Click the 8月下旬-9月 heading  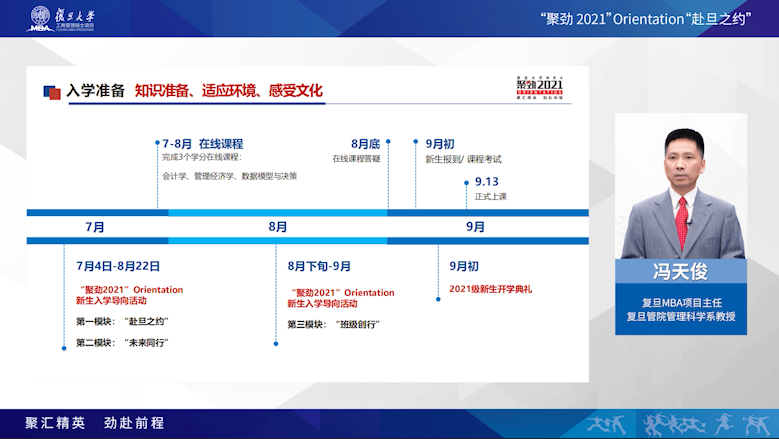[319, 266]
